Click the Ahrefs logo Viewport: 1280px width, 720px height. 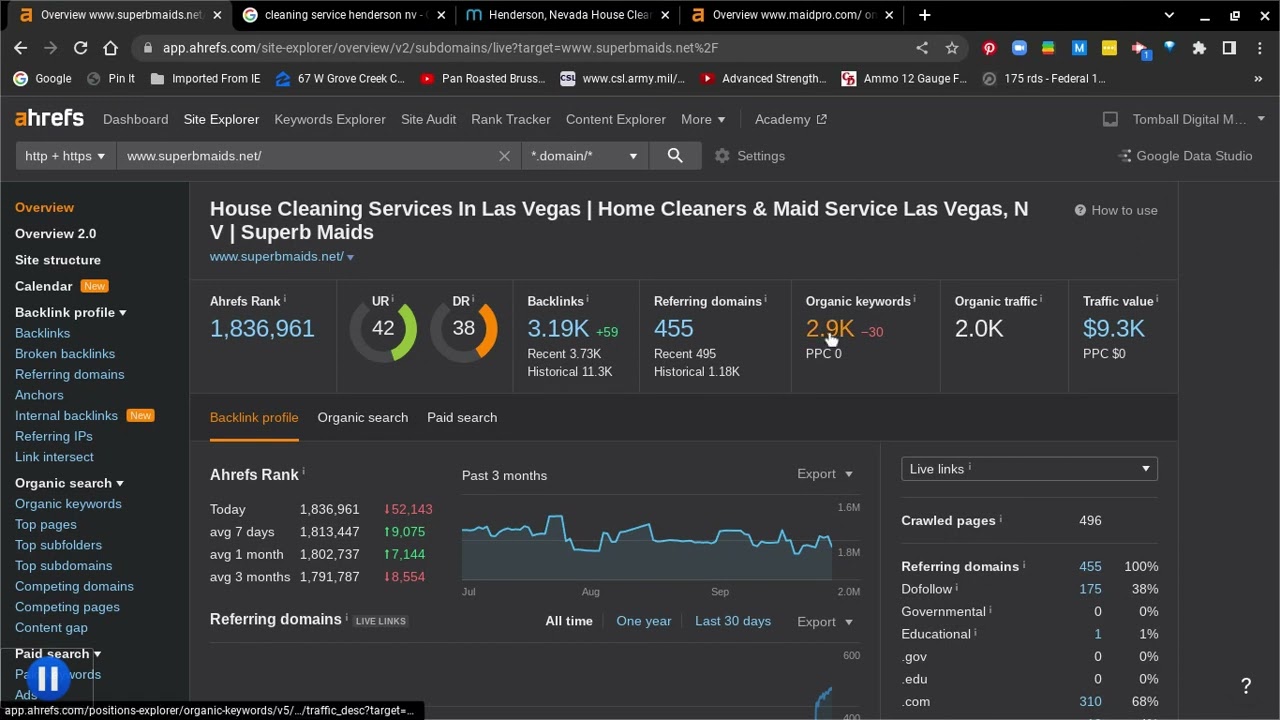coord(49,118)
